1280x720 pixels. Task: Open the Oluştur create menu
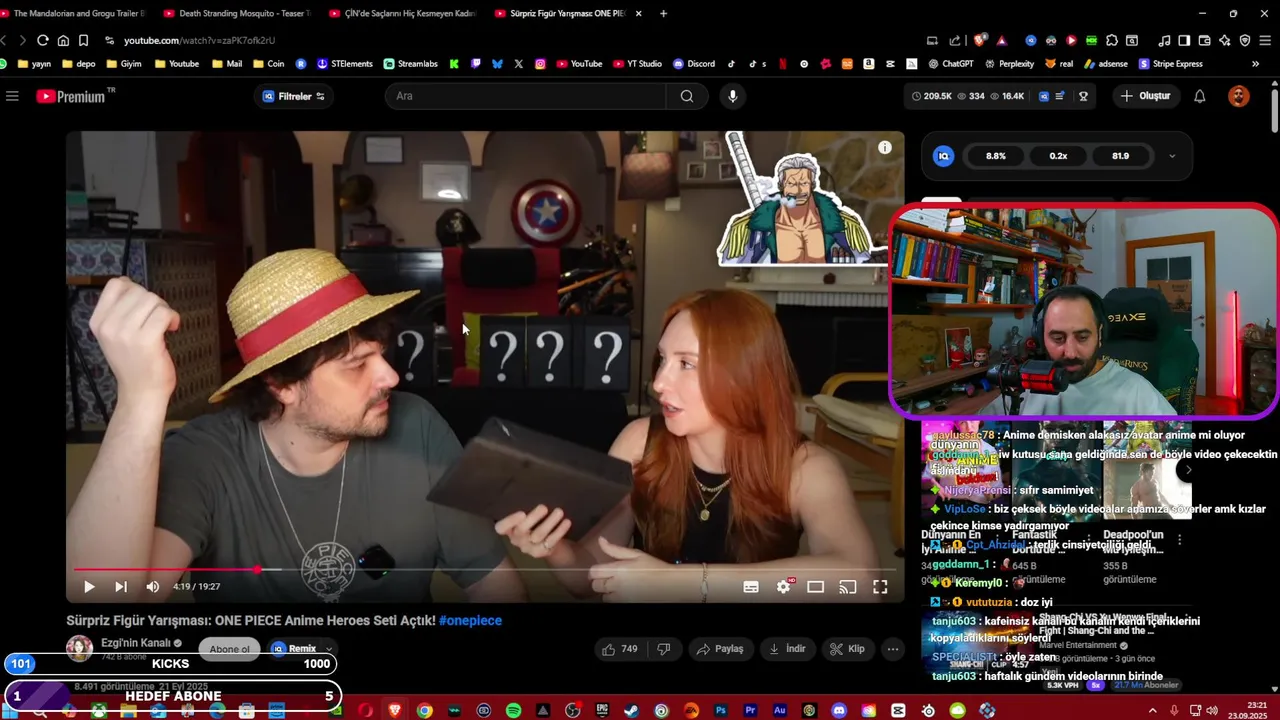point(1145,96)
